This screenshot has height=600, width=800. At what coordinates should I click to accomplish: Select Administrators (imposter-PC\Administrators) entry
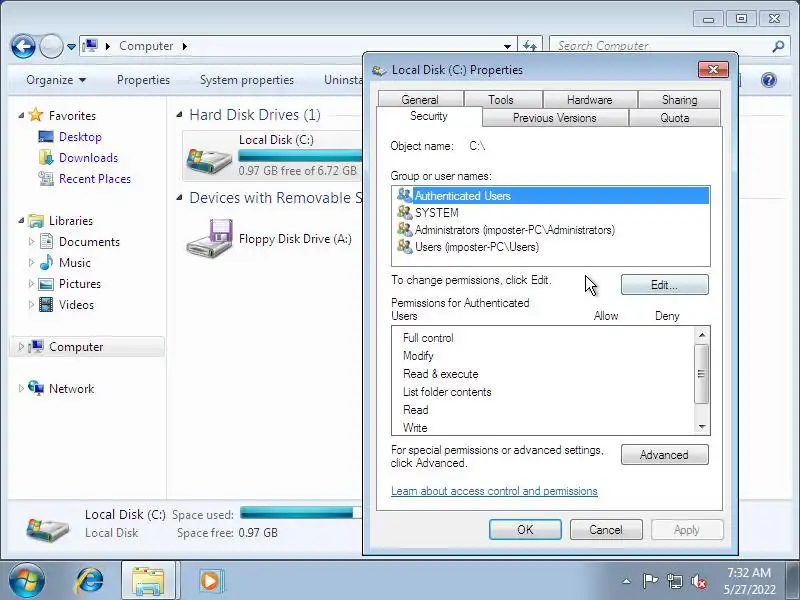click(x=552, y=230)
